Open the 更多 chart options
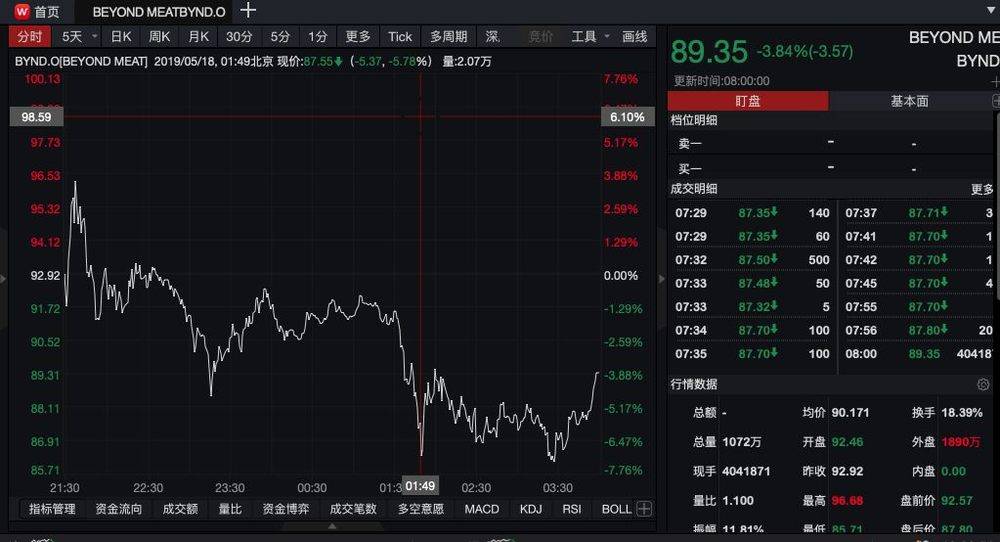The image size is (1000, 542). [358, 36]
